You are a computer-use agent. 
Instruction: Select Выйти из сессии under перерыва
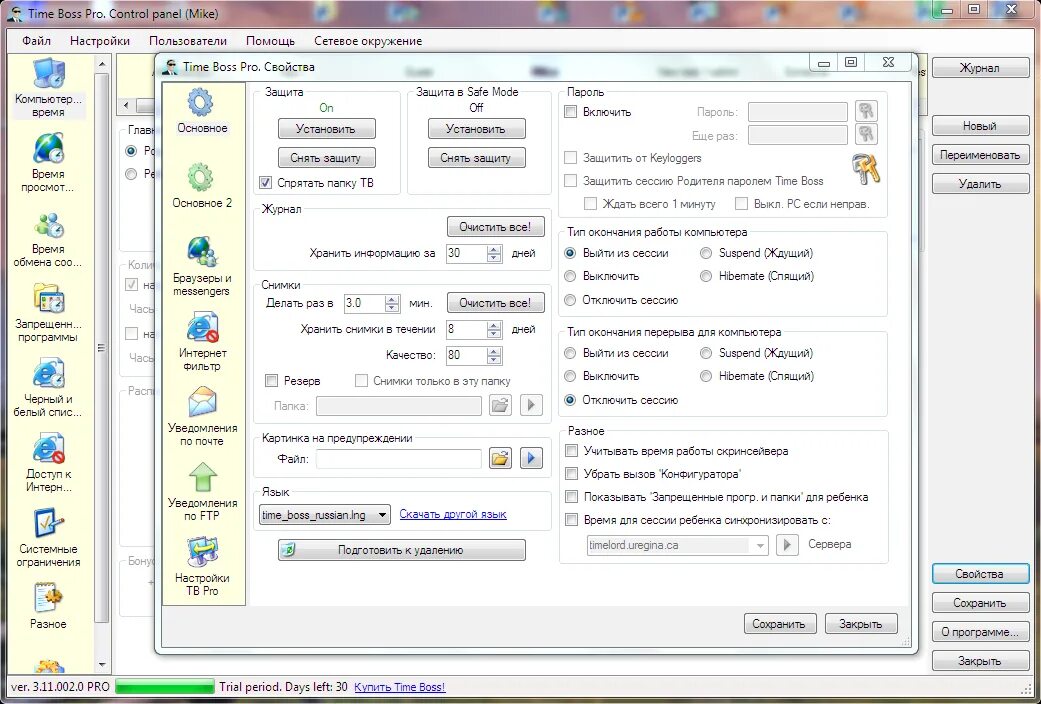click(x=570, y=353)
